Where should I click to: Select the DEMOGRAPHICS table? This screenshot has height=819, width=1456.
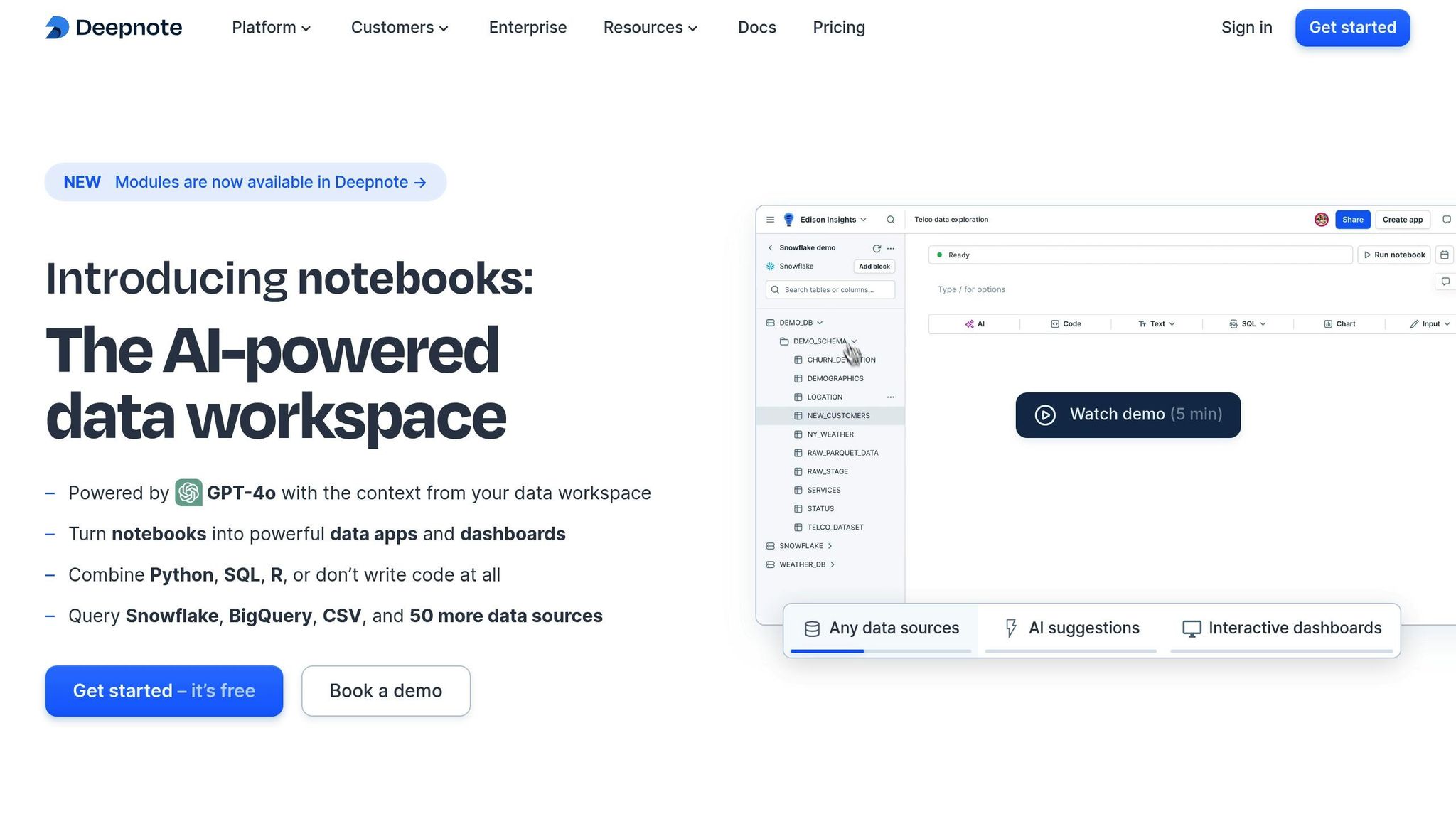pos(835,379)
